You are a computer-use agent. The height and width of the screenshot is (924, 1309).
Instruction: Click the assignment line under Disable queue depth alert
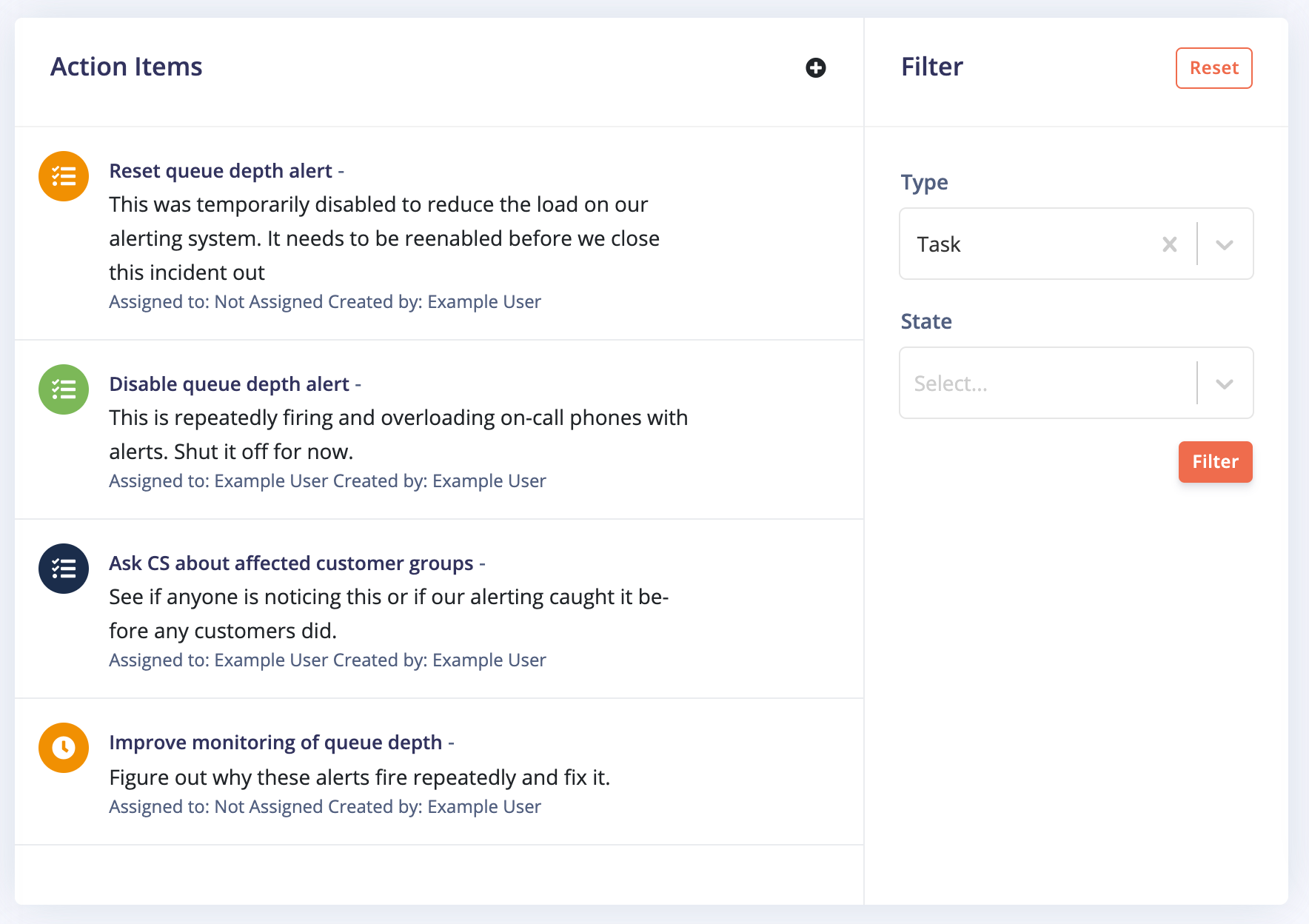tap(327, 481)
